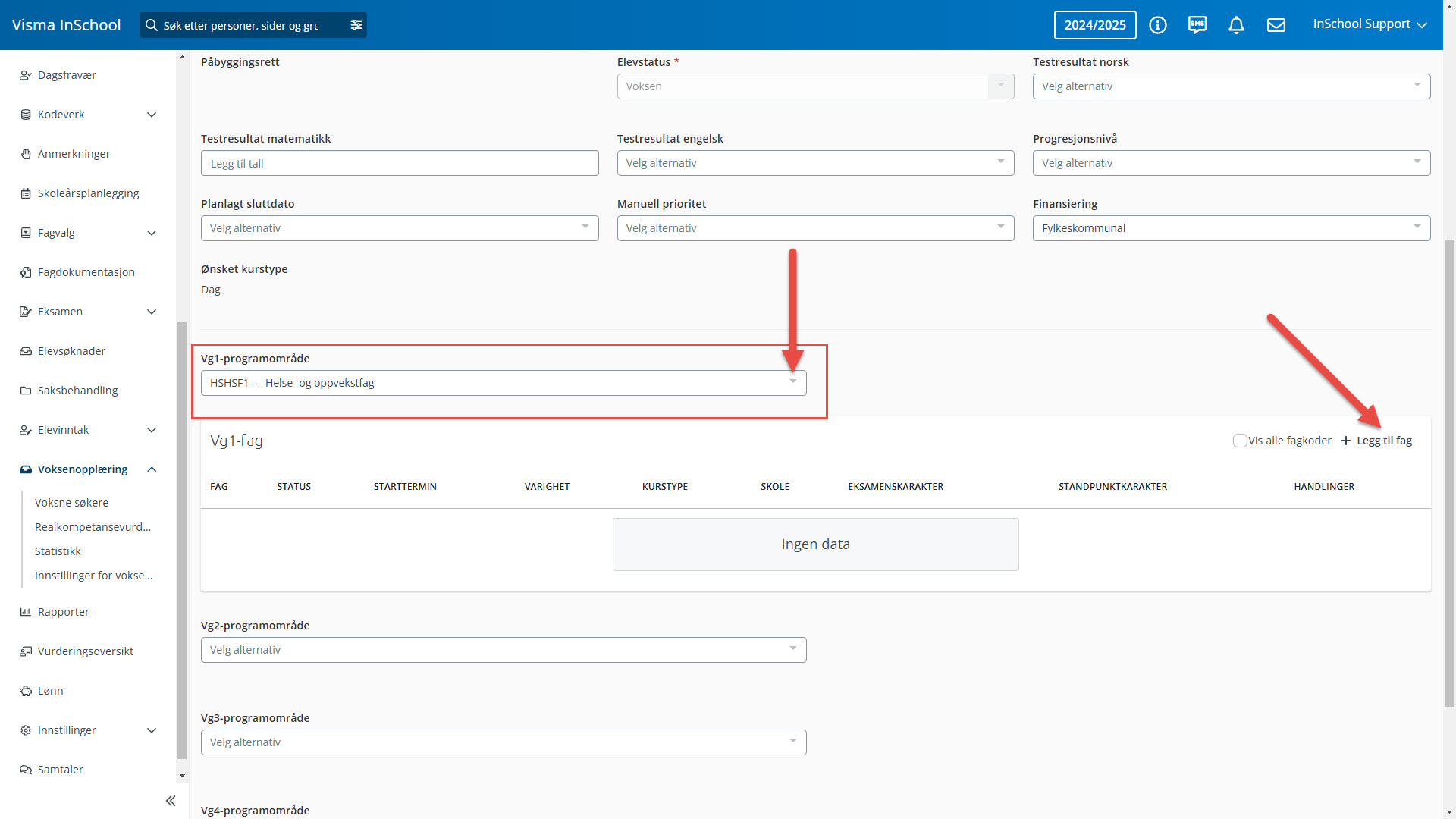Go to Statistikk submenu item
The width and height of the screenshot is (1456, 819).
[58, 551]
